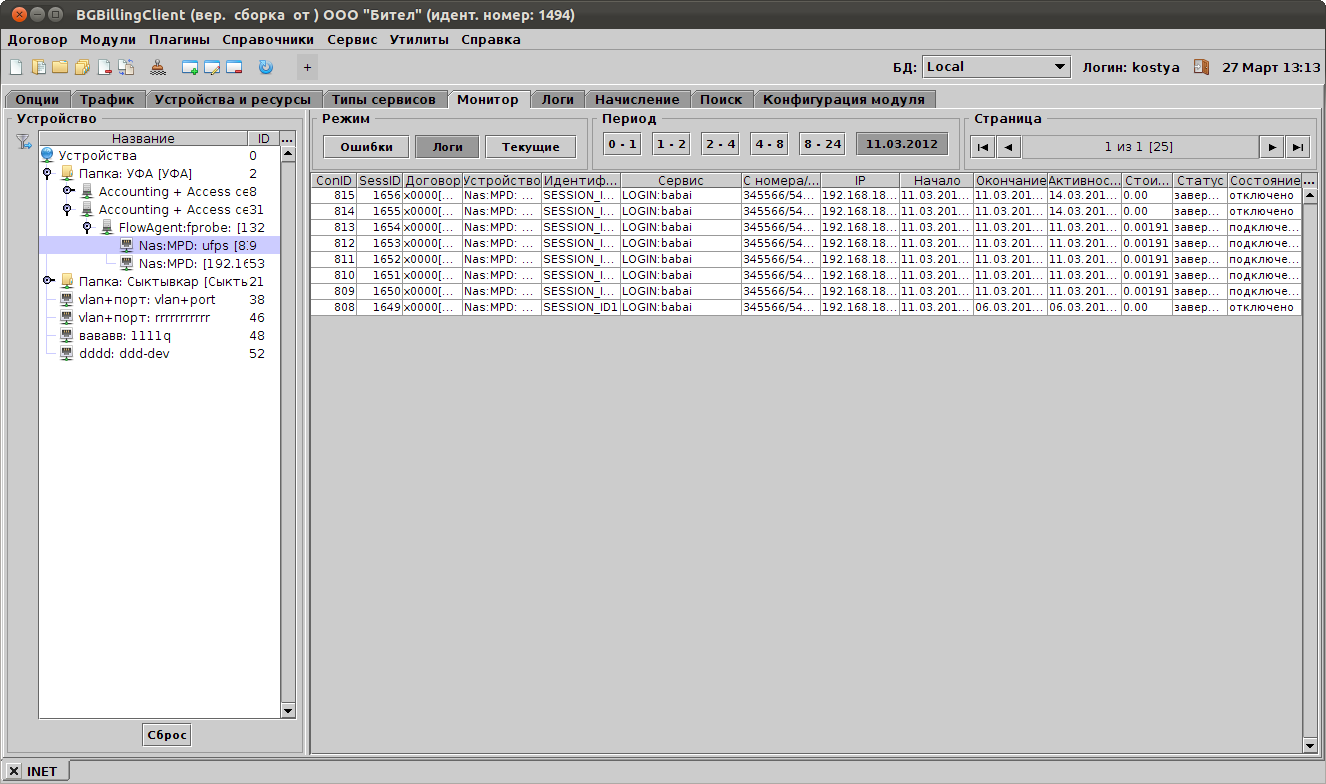Go to the next page arrow

1271,147
